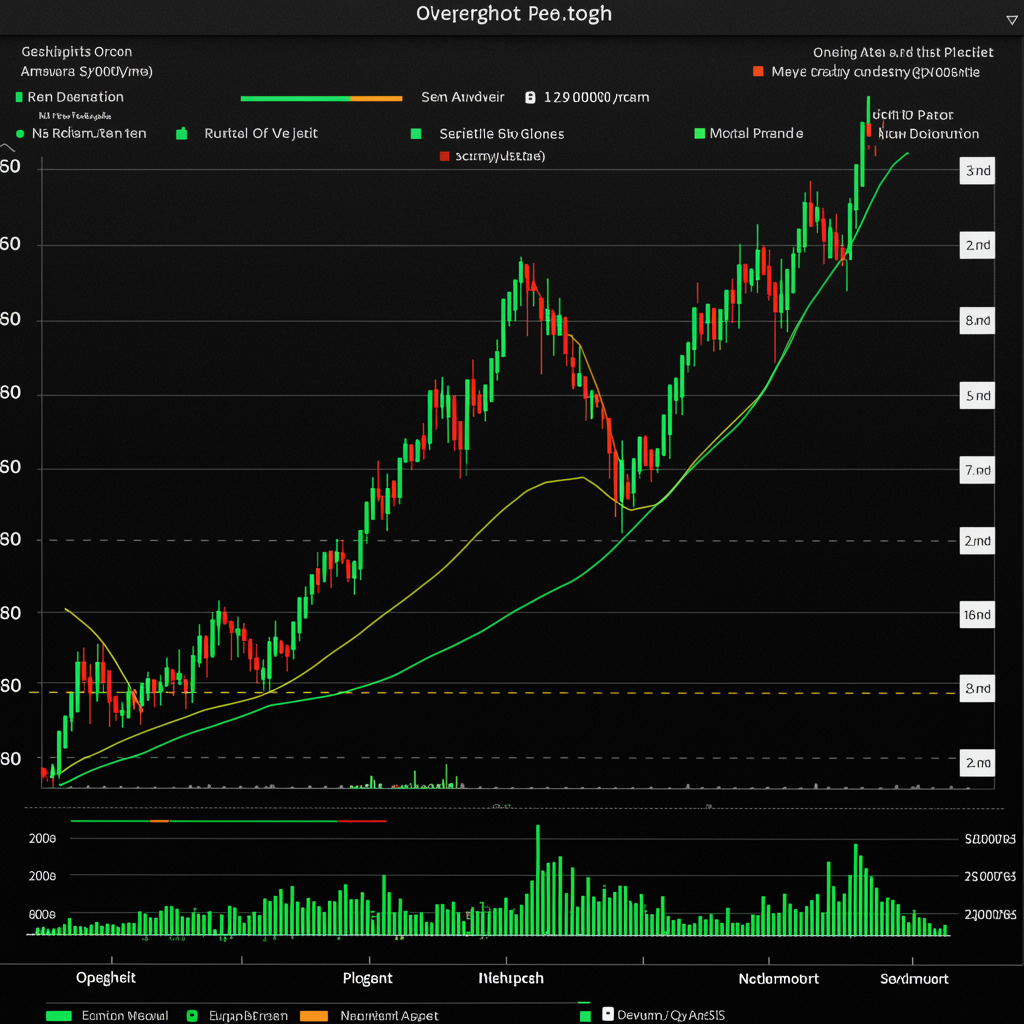Click the green square left of the Devunn icon

point(585,1016)
